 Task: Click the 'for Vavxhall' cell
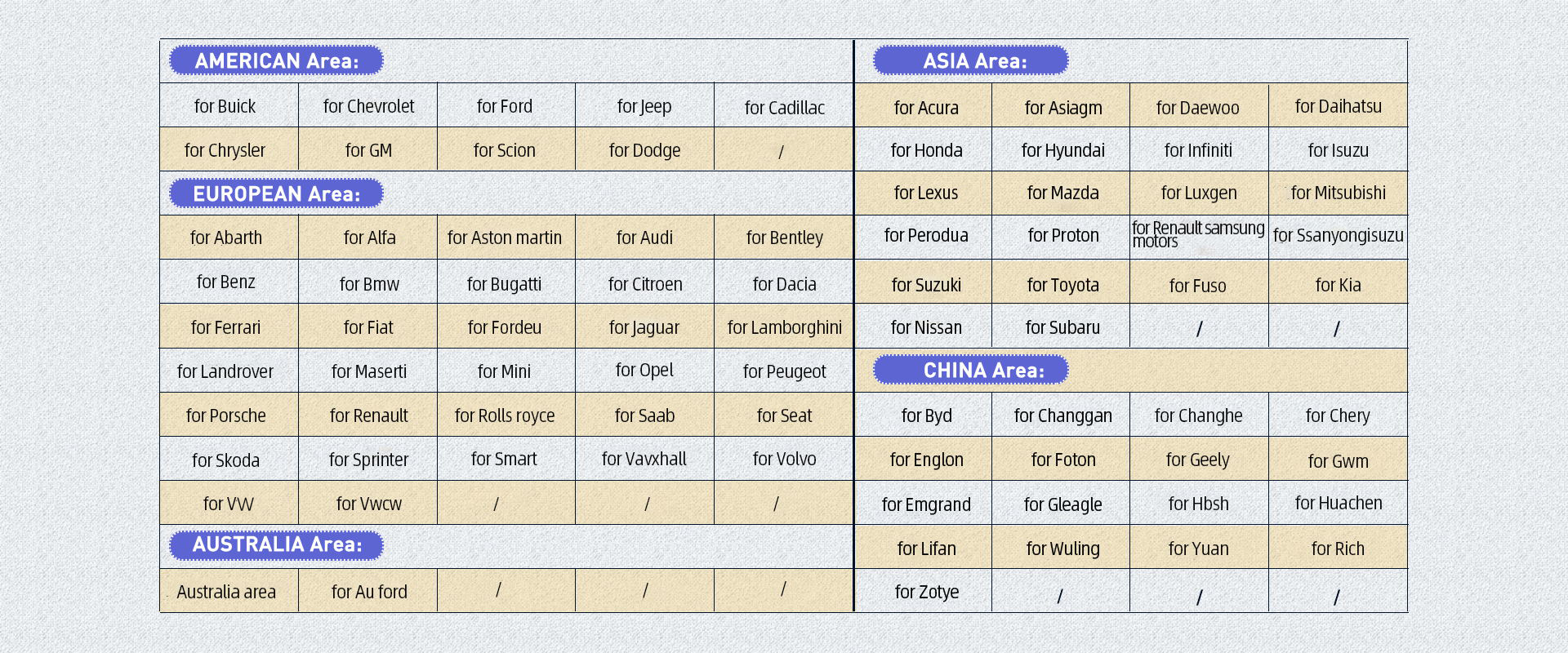[644, 459]
